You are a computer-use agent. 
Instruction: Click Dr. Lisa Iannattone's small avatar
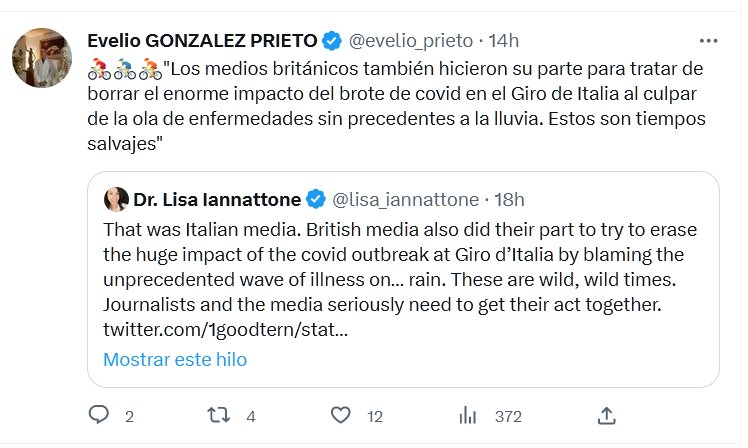tap(116, 198)
